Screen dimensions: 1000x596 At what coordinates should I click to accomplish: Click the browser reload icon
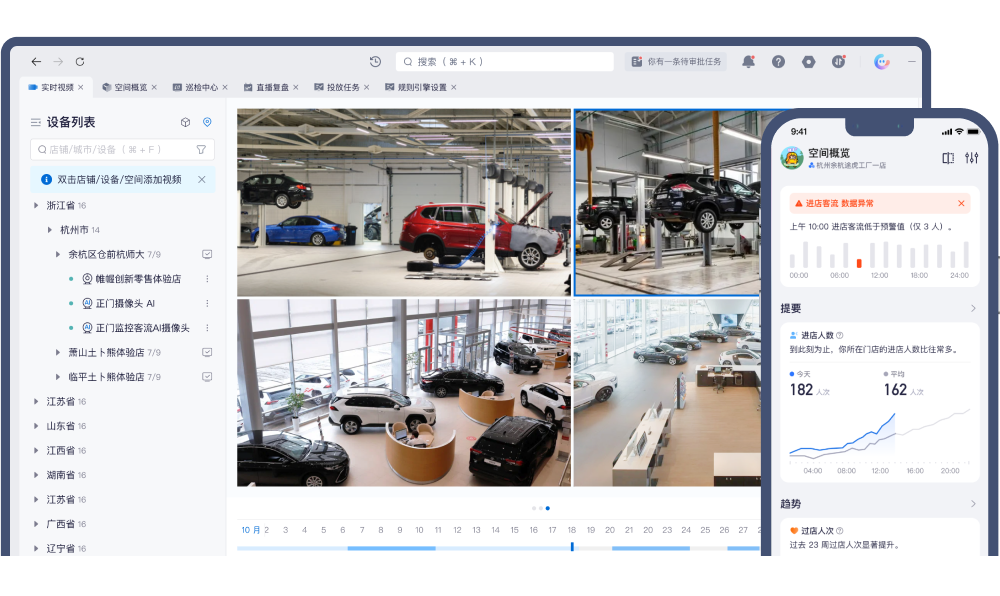click(80, 62)
